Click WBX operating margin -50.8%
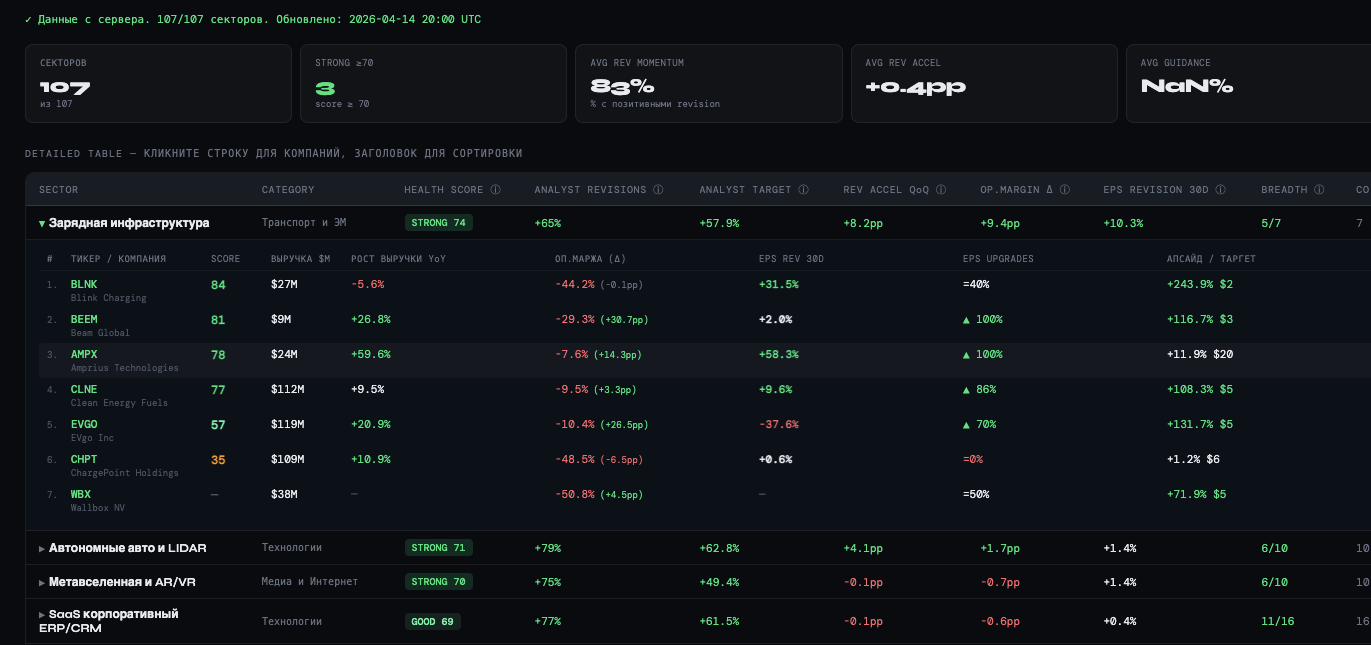The height and width of the screenshot is (645, 1371). 575,494
